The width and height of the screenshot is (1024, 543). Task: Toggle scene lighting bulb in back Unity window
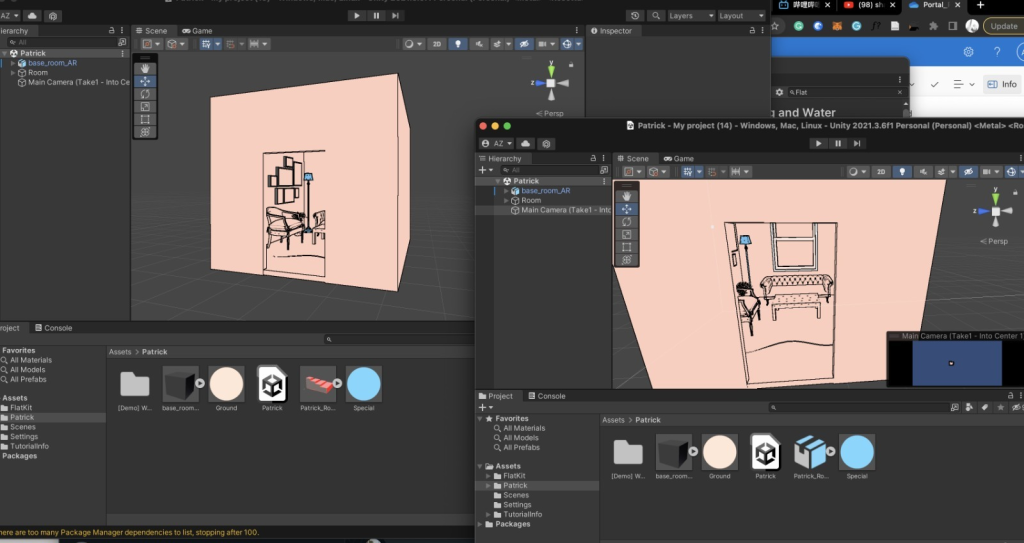(x=458, y=44)
